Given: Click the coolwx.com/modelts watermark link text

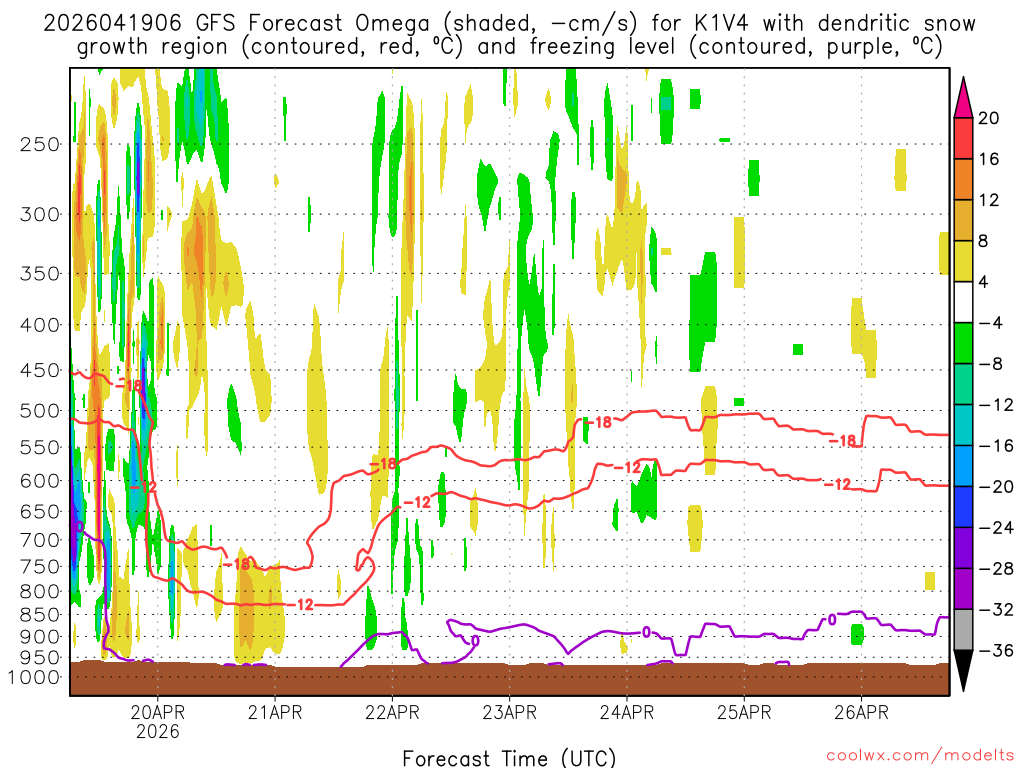Looking at the screenshot, I should 920,756.
